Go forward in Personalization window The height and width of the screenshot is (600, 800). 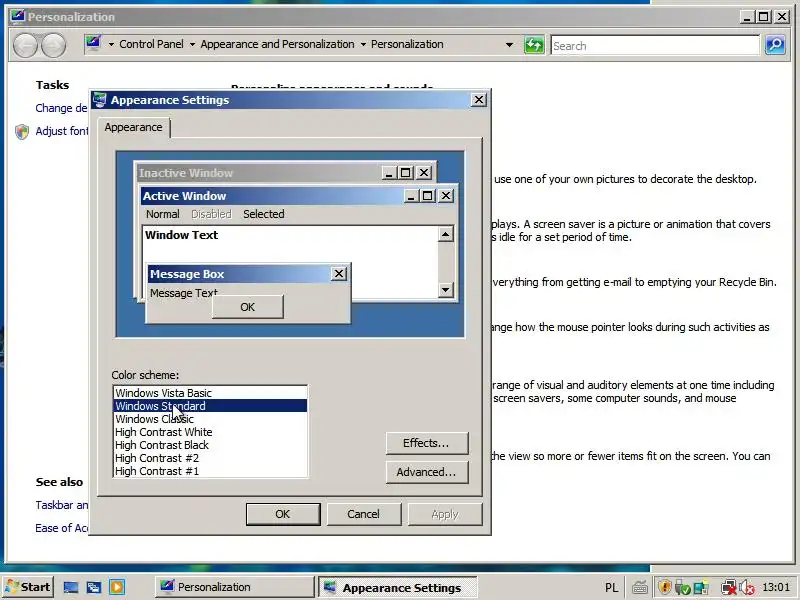pyautogui.click(x=53, y=45)
